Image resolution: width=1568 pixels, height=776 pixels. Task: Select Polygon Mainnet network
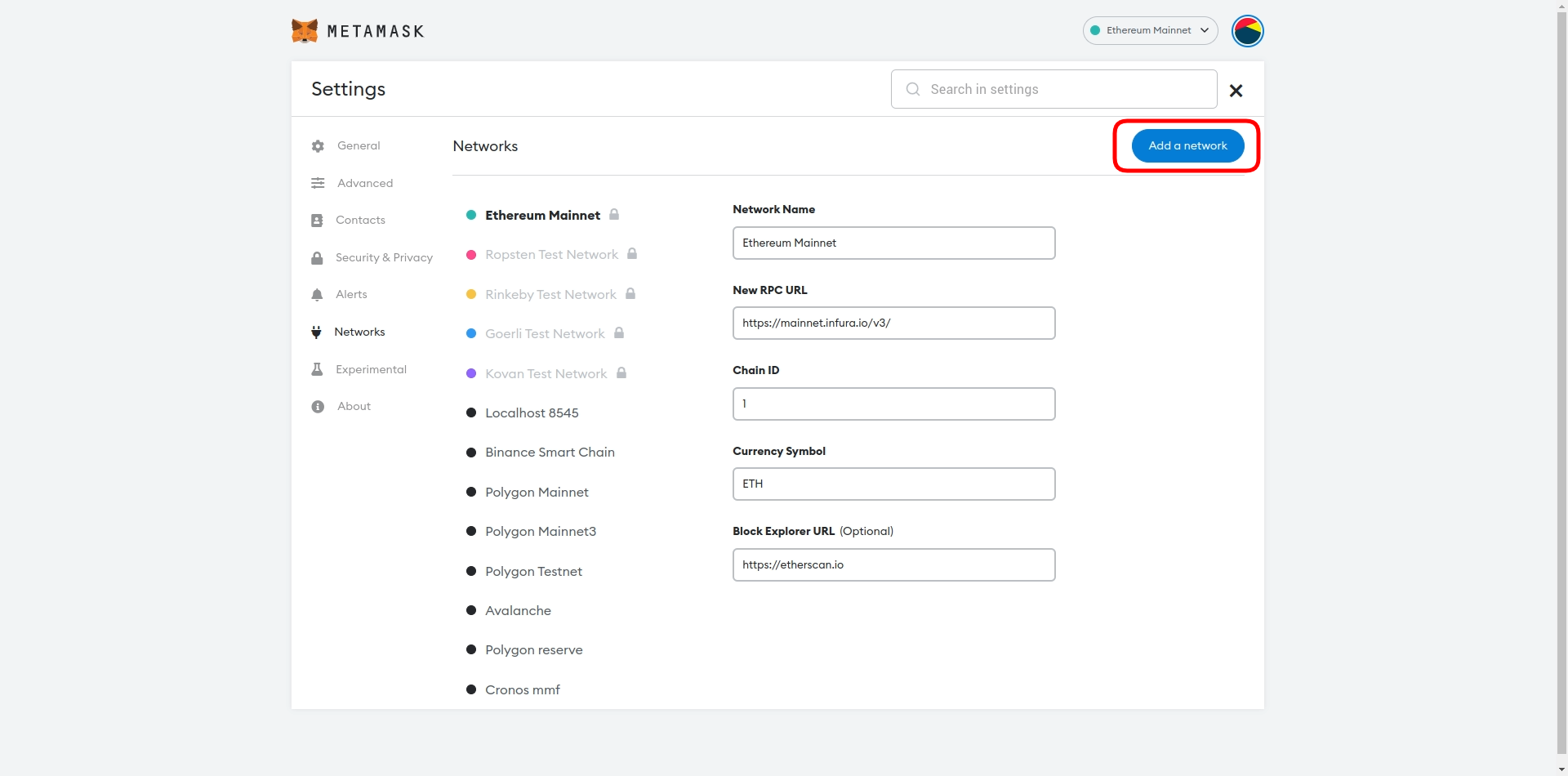click(x=537, y=492)
